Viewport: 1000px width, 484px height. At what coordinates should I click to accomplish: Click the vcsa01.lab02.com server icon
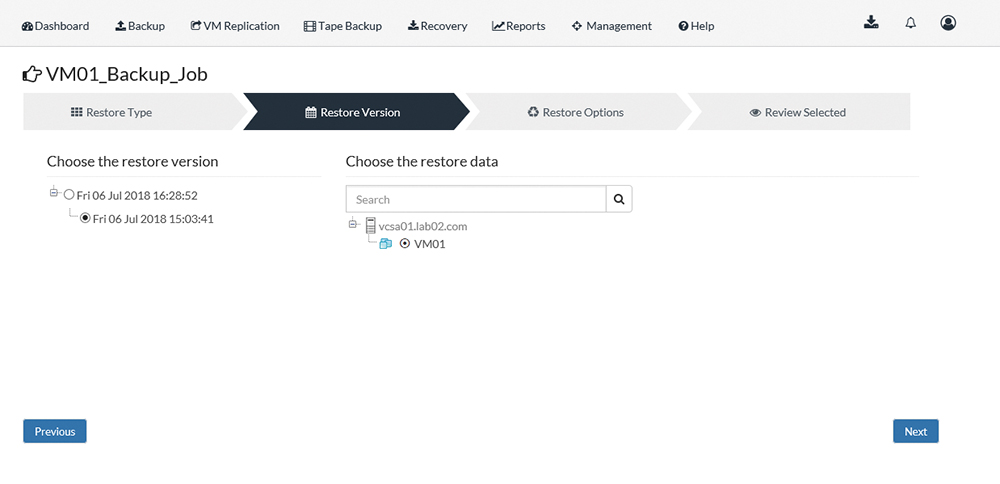point(371,225)
